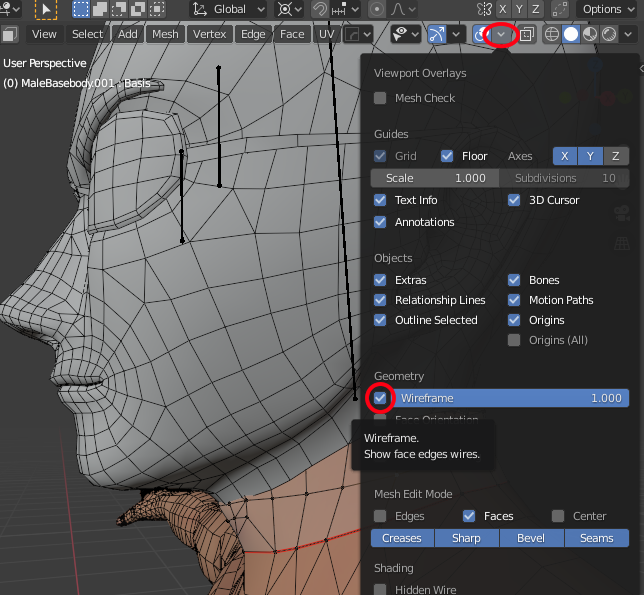Switch to wireframe viewport shading
The width and height of the screenshot is (644, 595).
click(551, 34)
